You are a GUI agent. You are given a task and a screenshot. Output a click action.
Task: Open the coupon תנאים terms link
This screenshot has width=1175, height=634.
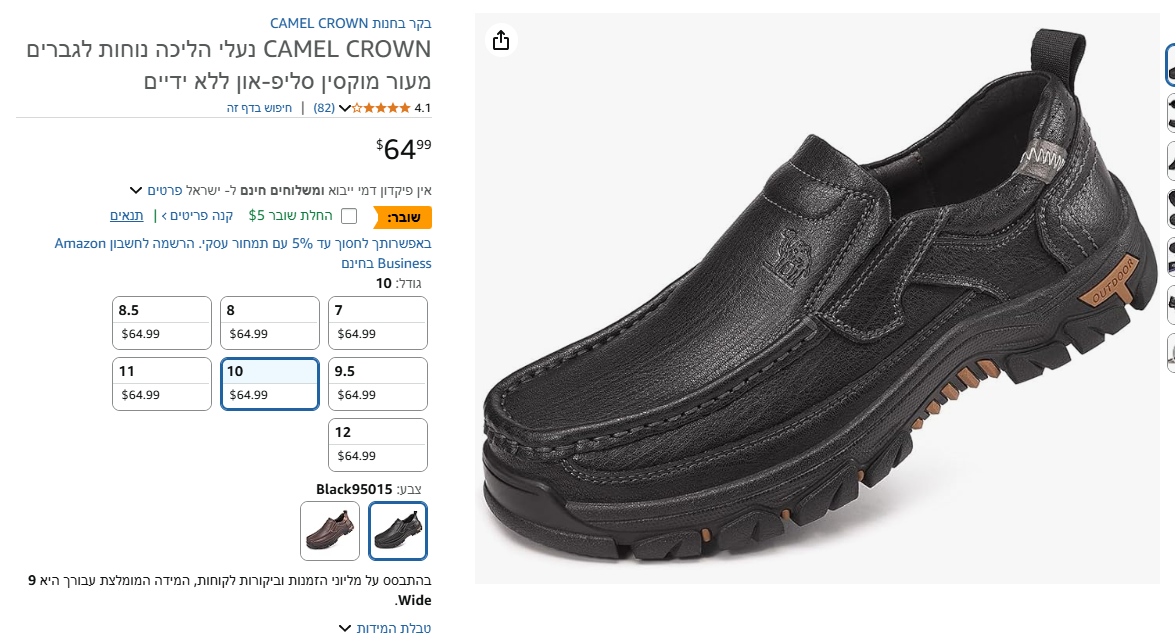pyautogui.click(x=127, y=216)
